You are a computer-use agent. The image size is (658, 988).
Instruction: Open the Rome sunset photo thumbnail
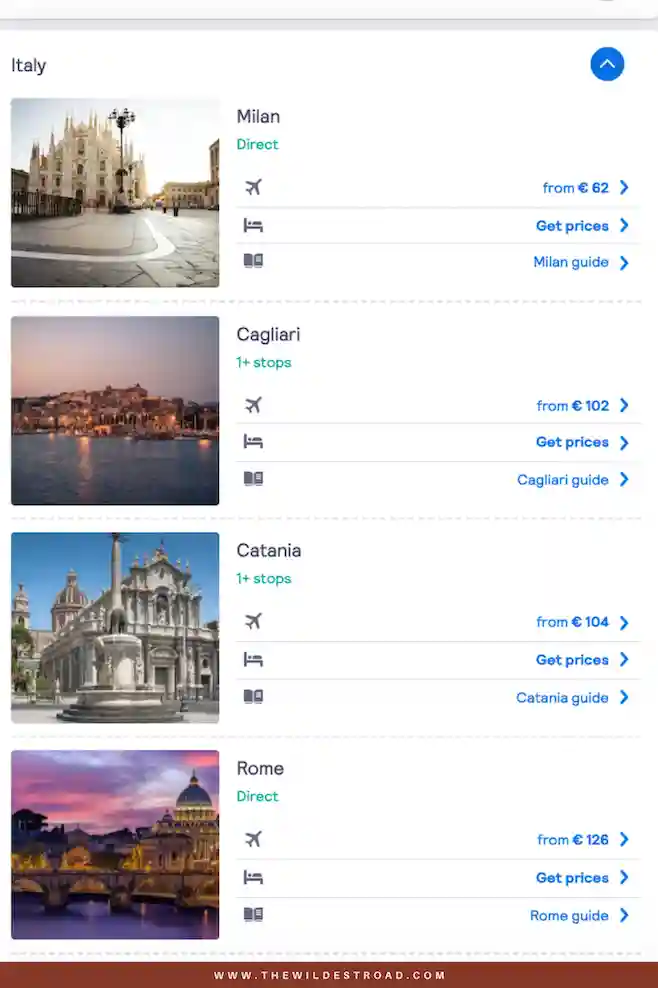(114, 844)
